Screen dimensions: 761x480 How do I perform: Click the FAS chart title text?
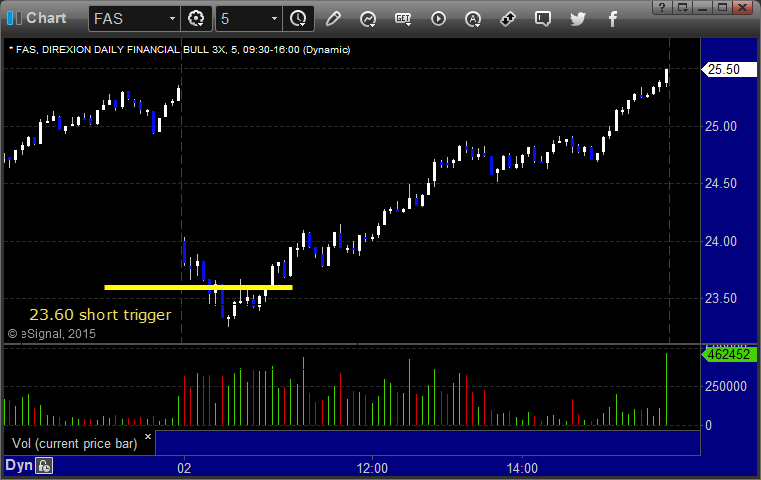point(180,50)
